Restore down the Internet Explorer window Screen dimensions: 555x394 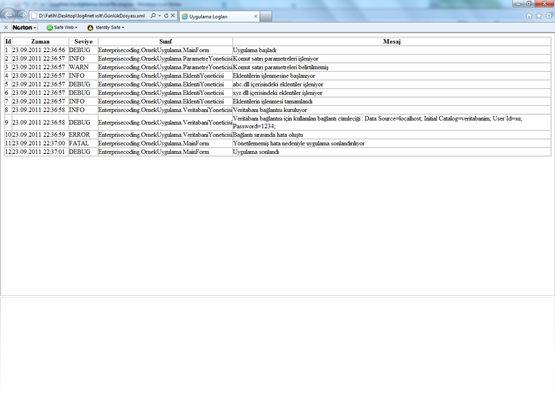point(529,4)
